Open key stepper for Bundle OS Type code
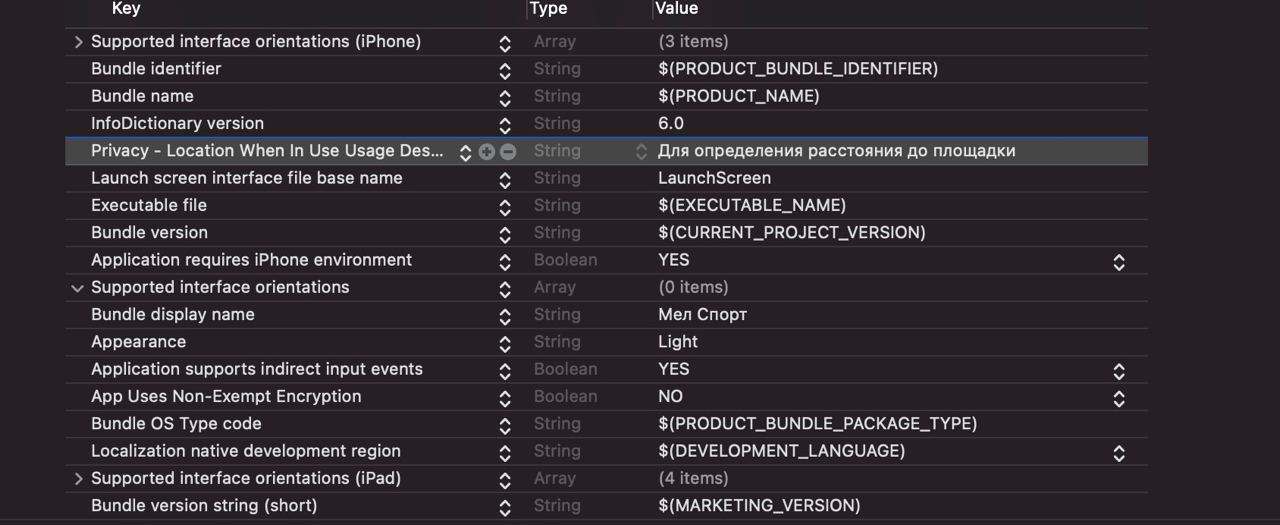This screenshot has width=1280, height=525. tap(505, 425)
